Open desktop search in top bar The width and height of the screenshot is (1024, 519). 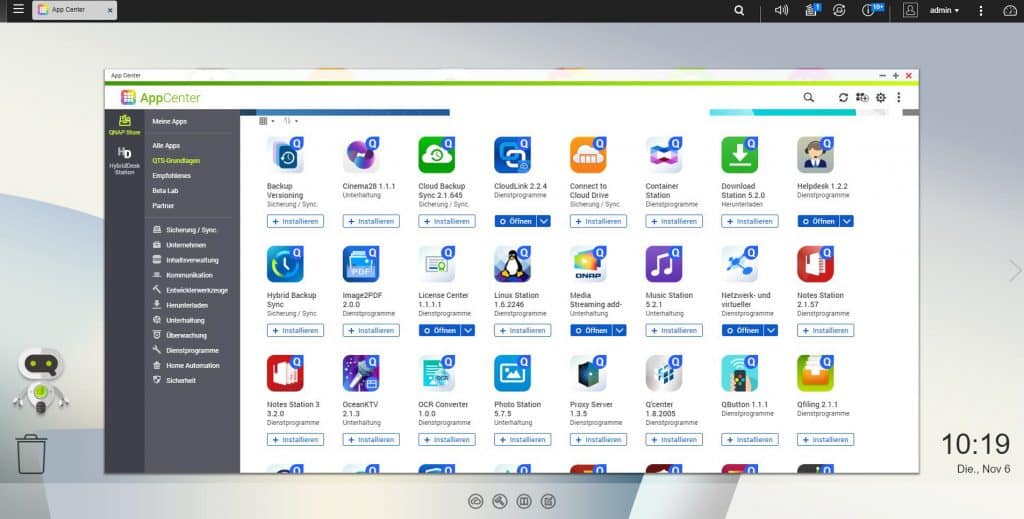click(x=739, y=10)
